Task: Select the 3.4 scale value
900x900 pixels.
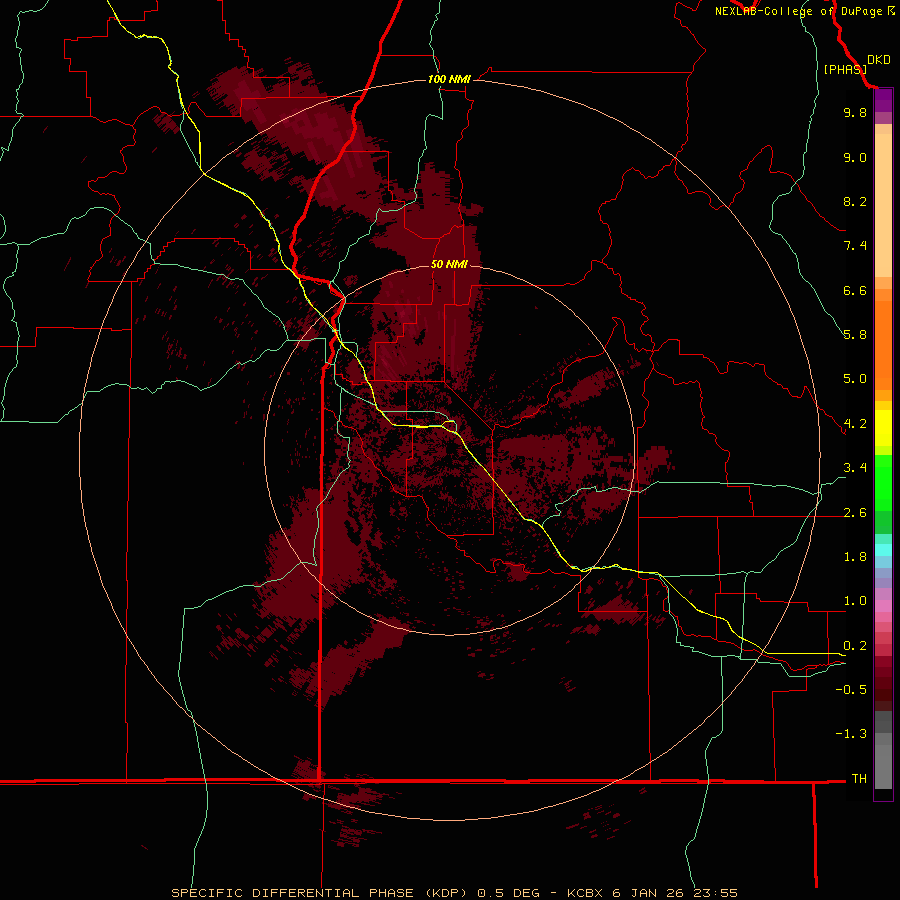Action: [855, 468]
